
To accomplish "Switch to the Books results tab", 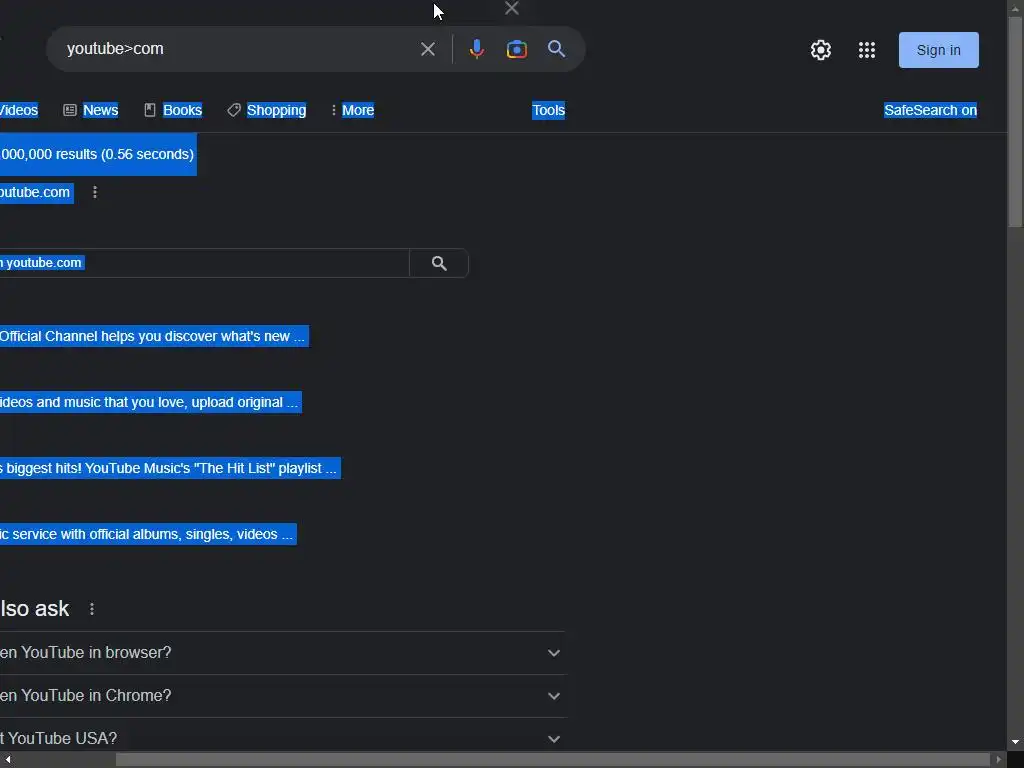I will tap(173, 110).
